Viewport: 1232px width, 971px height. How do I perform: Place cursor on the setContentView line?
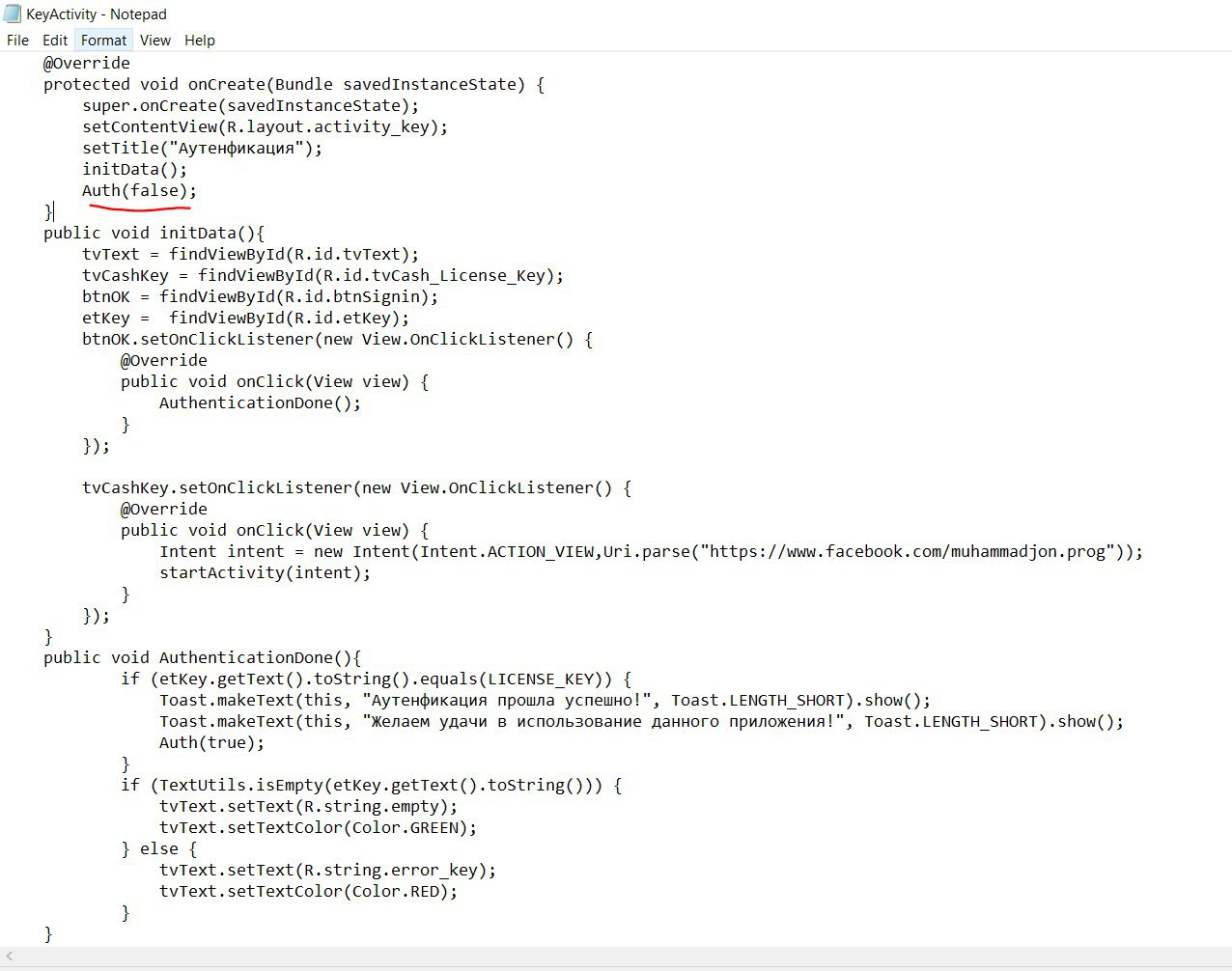point(265,127)
